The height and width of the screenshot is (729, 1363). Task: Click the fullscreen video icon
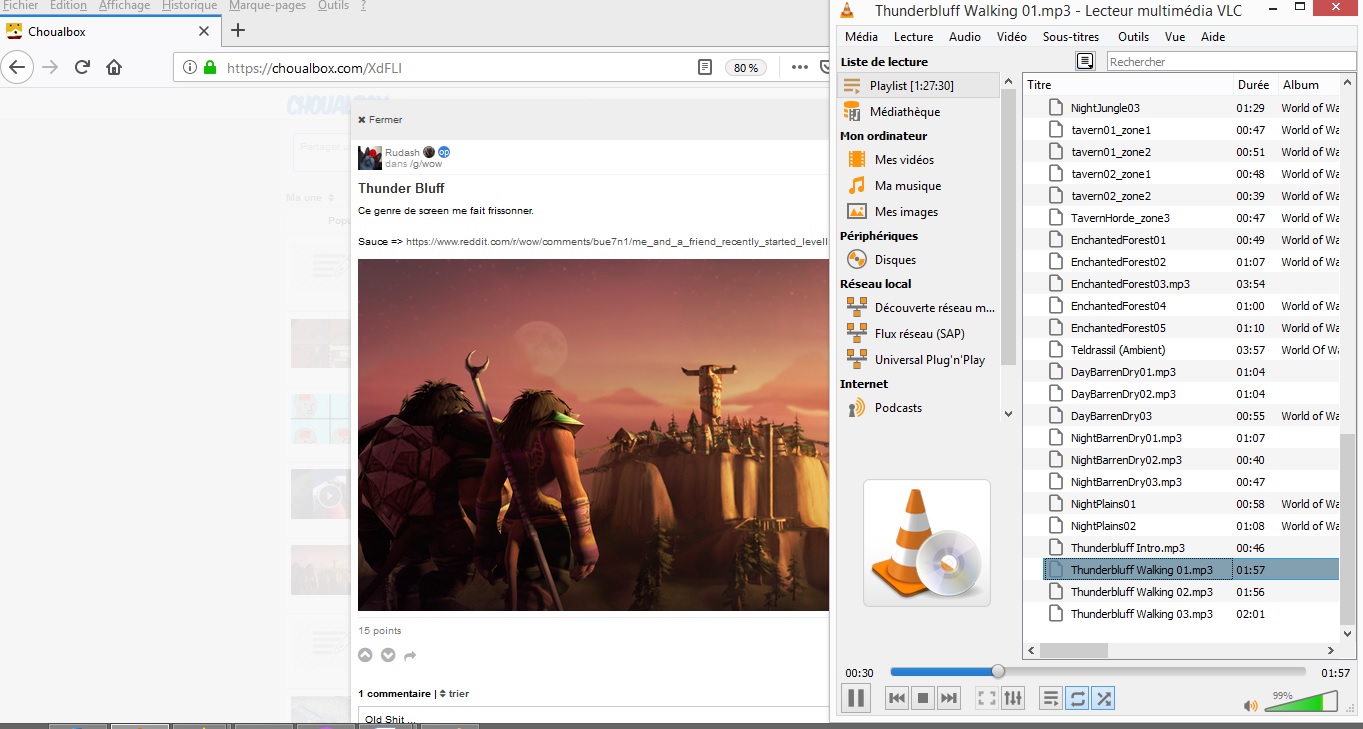[986, 698]
